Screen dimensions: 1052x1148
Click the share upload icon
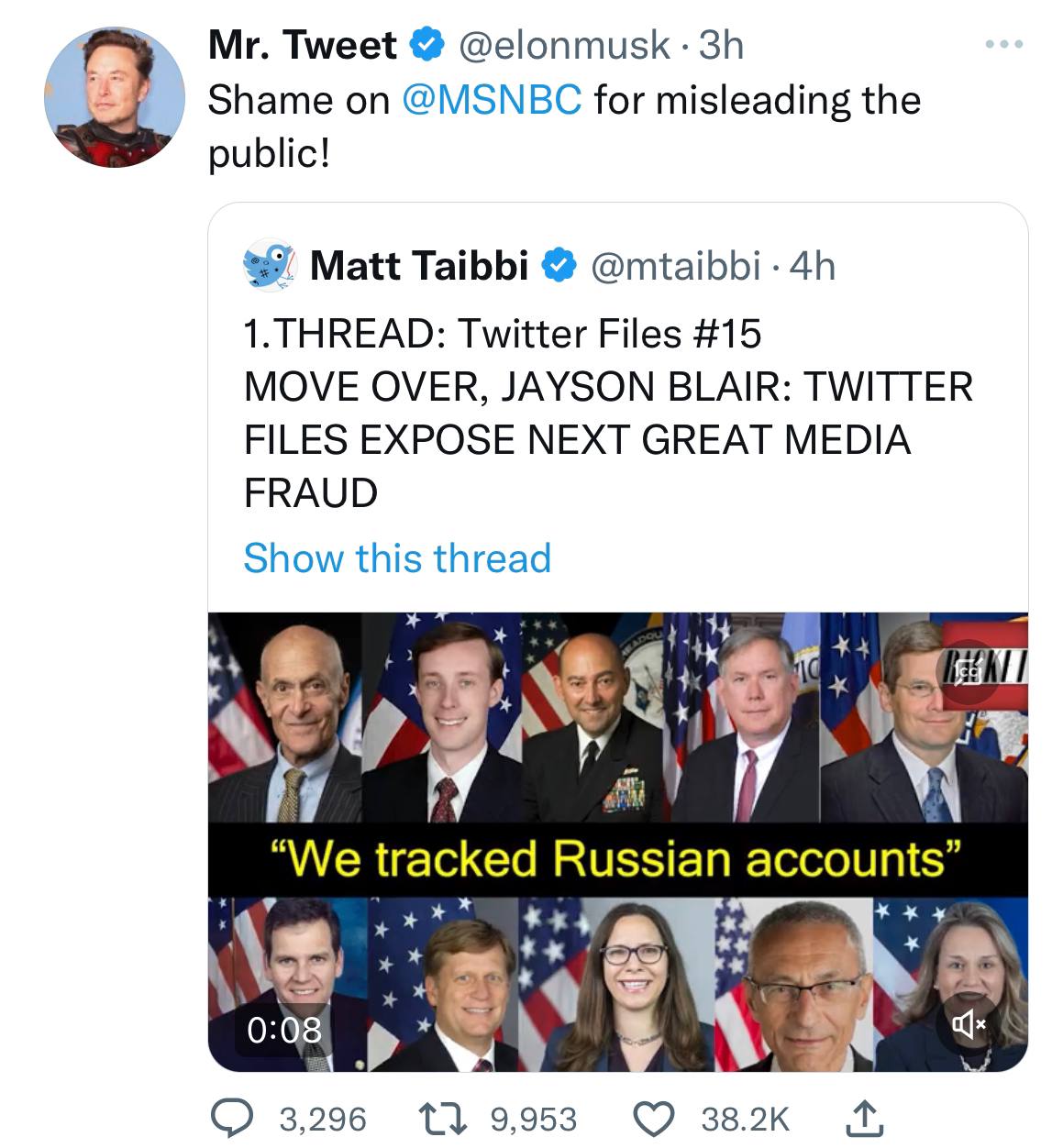click(864, 1119)
